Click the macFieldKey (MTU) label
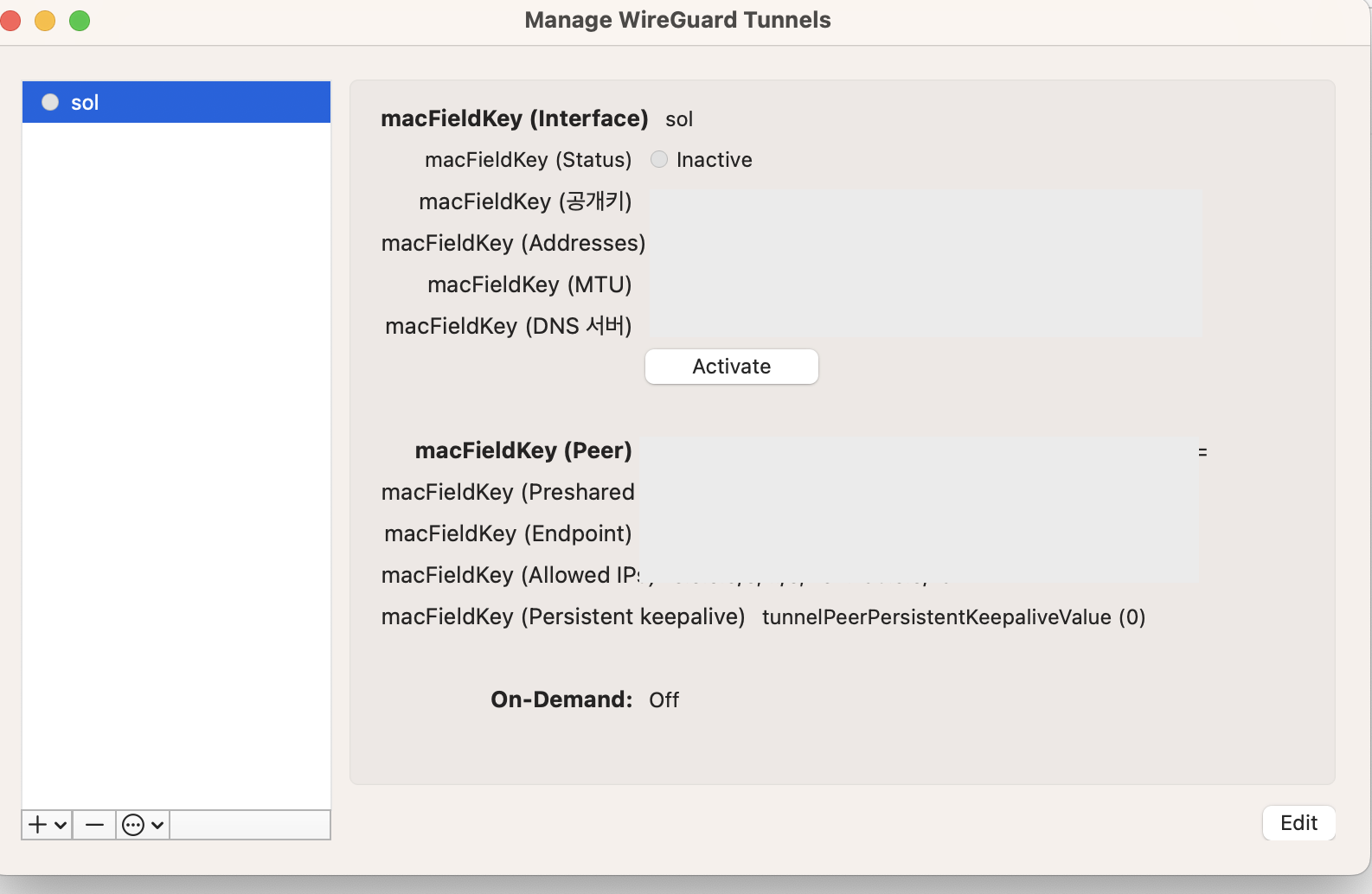1372x894 pixels. 529,284
